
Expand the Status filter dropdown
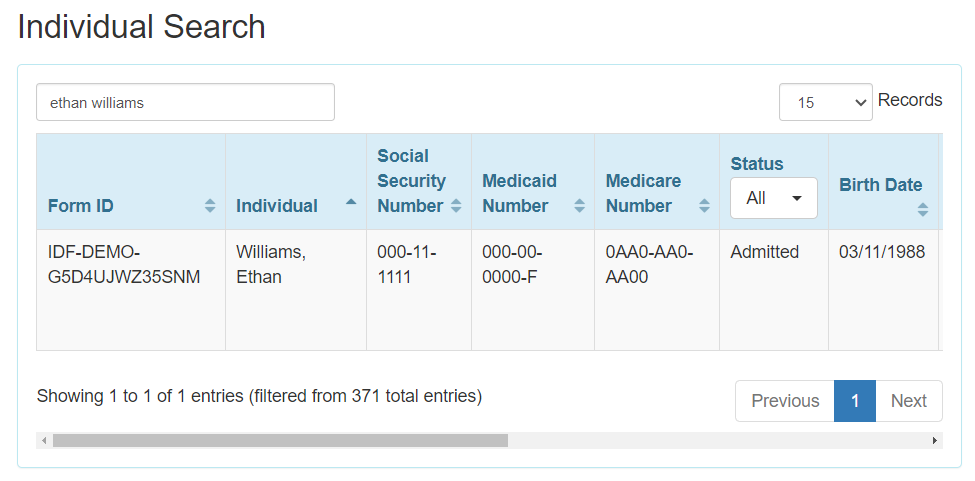point(773,198)
